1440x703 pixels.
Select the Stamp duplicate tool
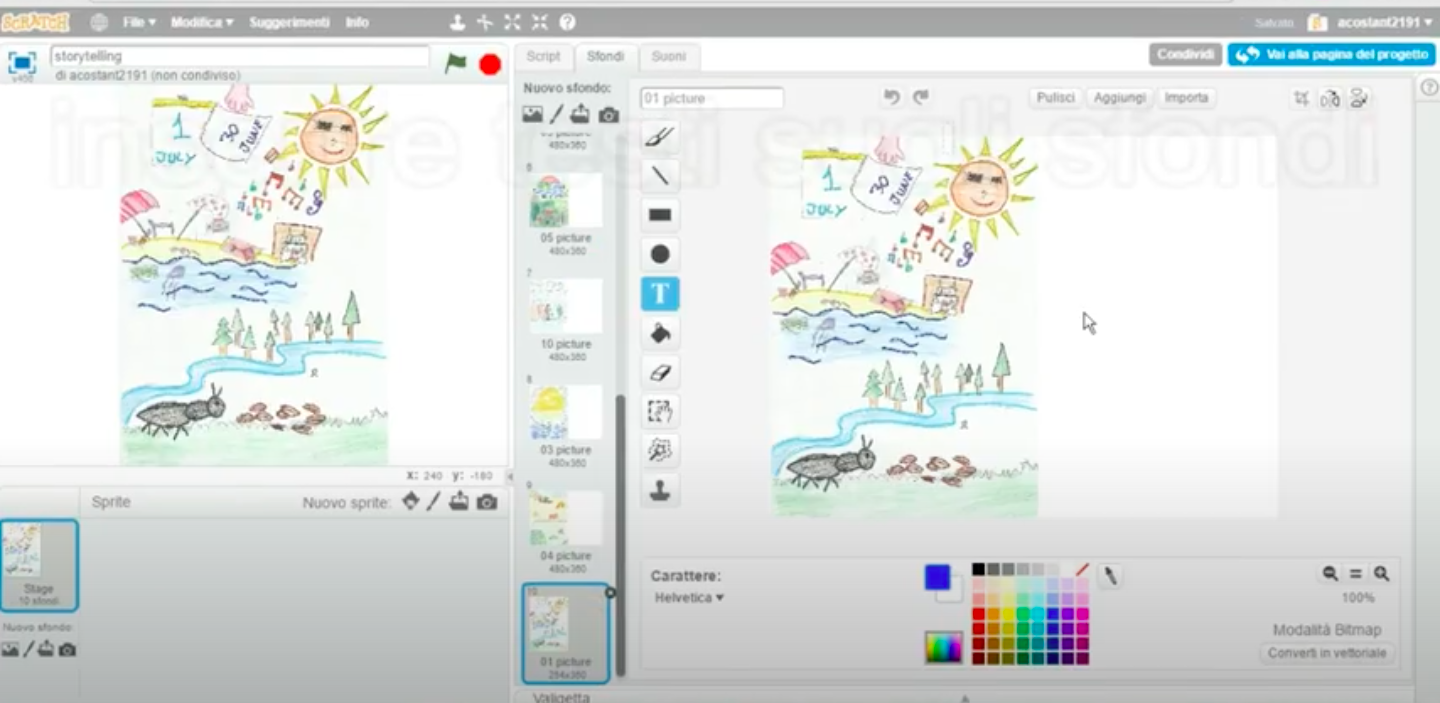point(660,490)
